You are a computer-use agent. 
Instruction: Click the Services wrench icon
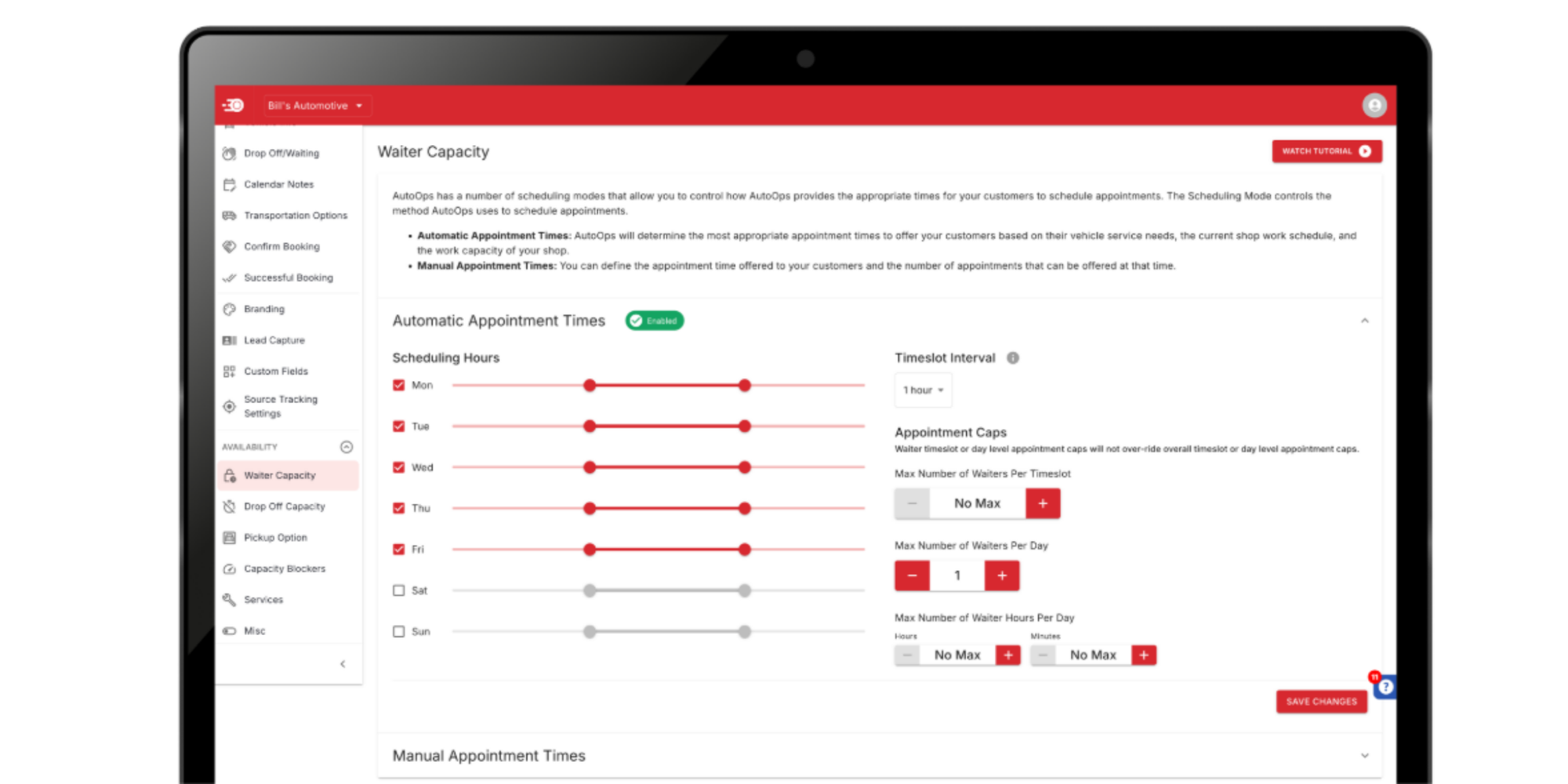pyautogui.click(x=229, y=600)
